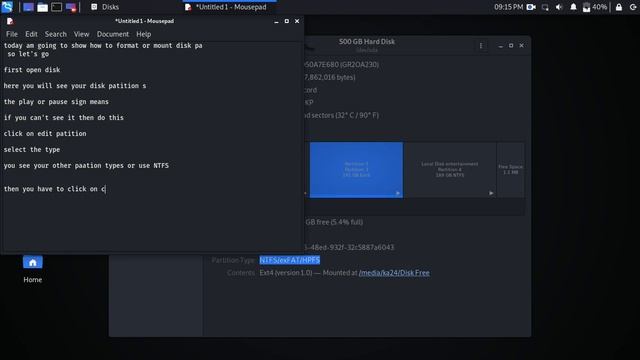
Task: Open the /media/ka24/Disk Free mount link
Action: click(x=394, y=273)
